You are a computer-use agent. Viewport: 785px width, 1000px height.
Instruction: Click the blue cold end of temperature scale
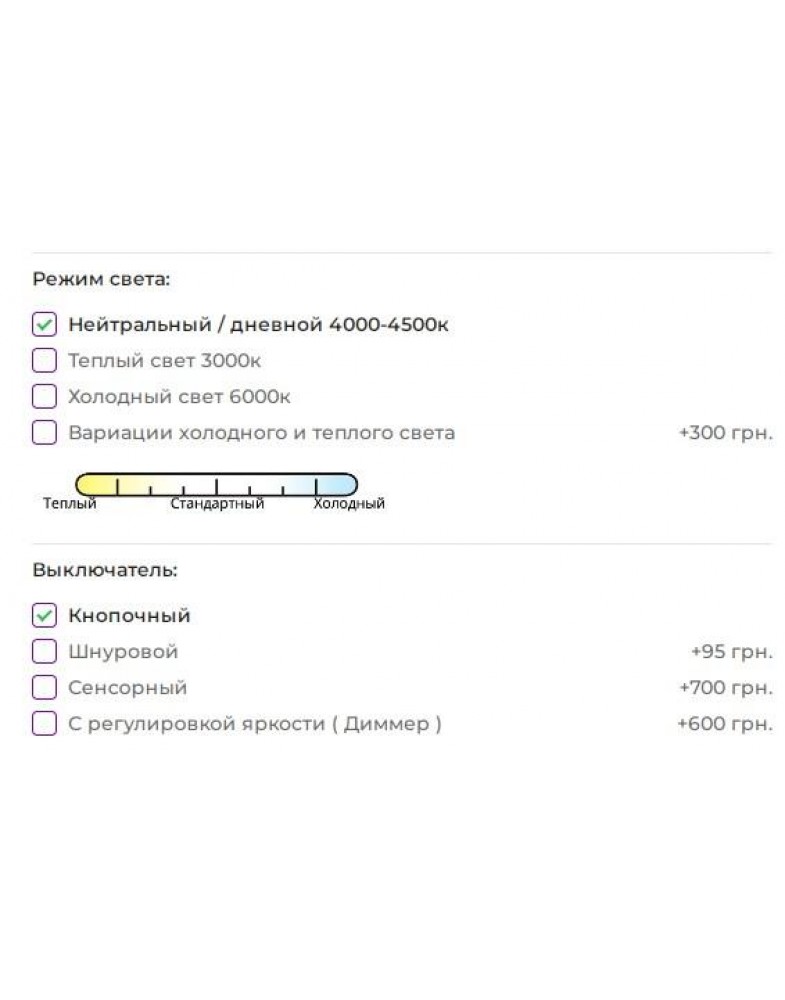(x=337, y=485)
